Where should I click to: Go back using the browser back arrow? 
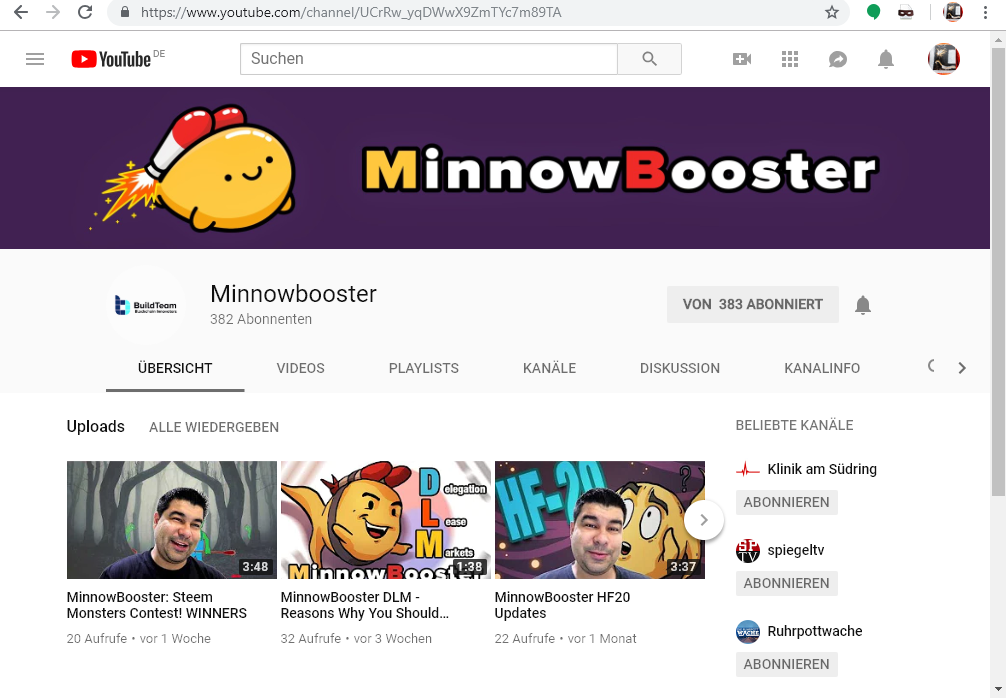click(x=21, y=12)
